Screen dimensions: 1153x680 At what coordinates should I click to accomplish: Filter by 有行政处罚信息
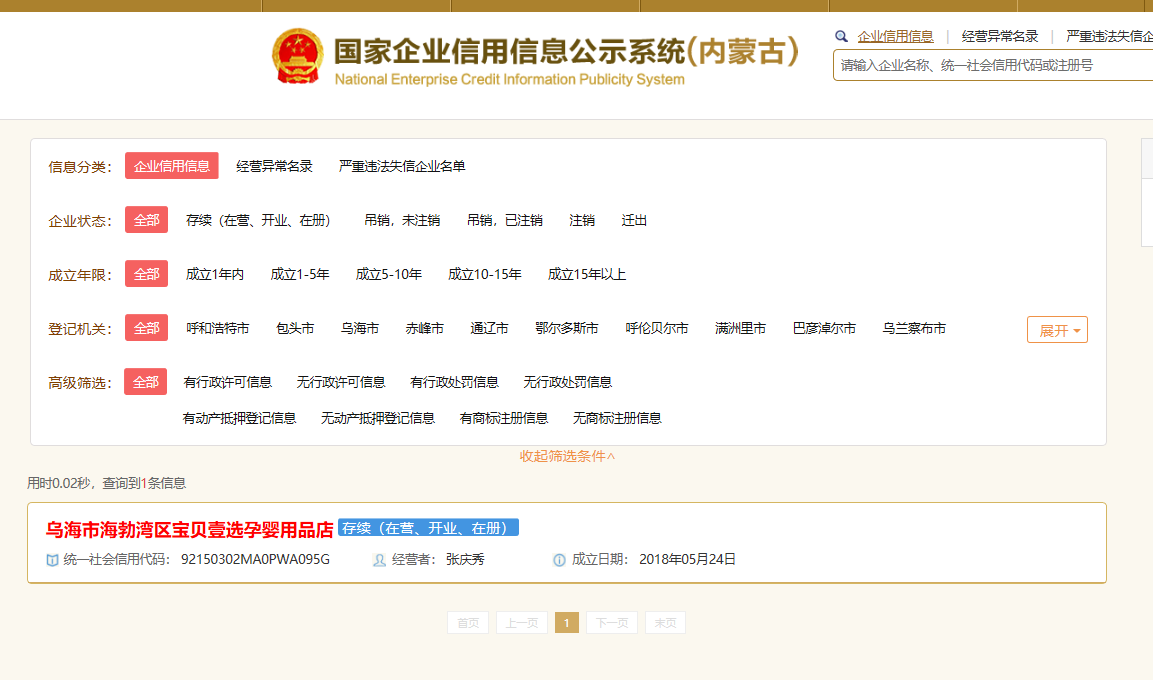(x=454, y=382)
